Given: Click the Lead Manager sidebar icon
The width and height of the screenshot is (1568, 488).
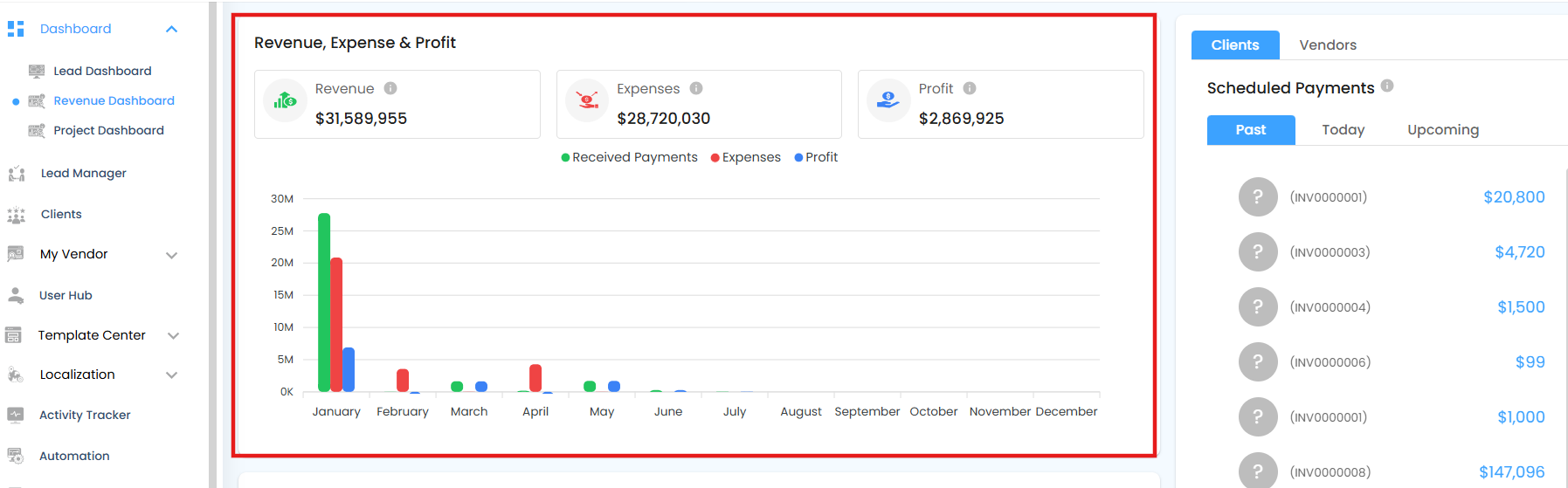Looking at the screenshot, I should 16,174.
